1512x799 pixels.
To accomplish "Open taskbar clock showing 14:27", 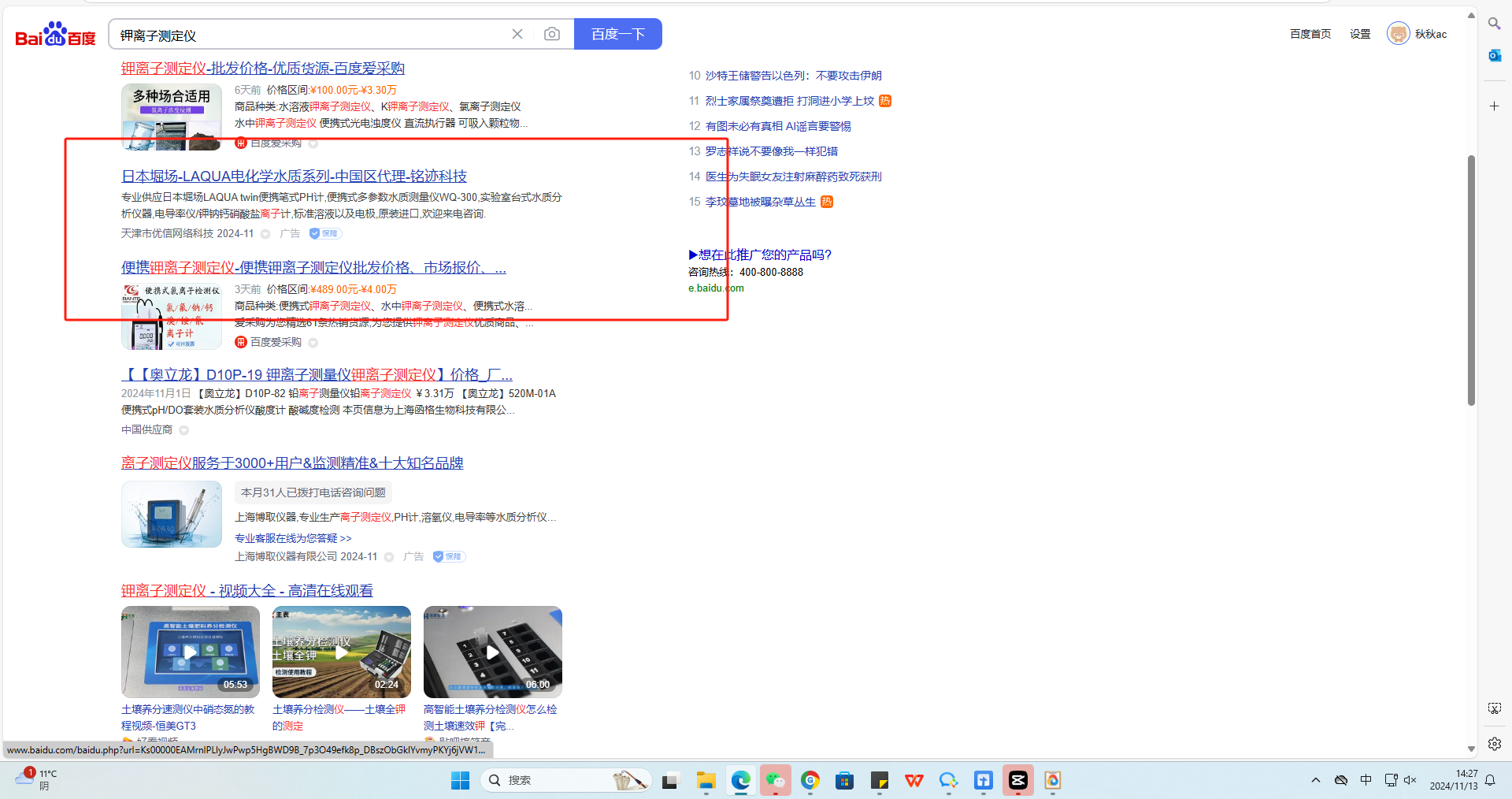I will coord(1454,780).
